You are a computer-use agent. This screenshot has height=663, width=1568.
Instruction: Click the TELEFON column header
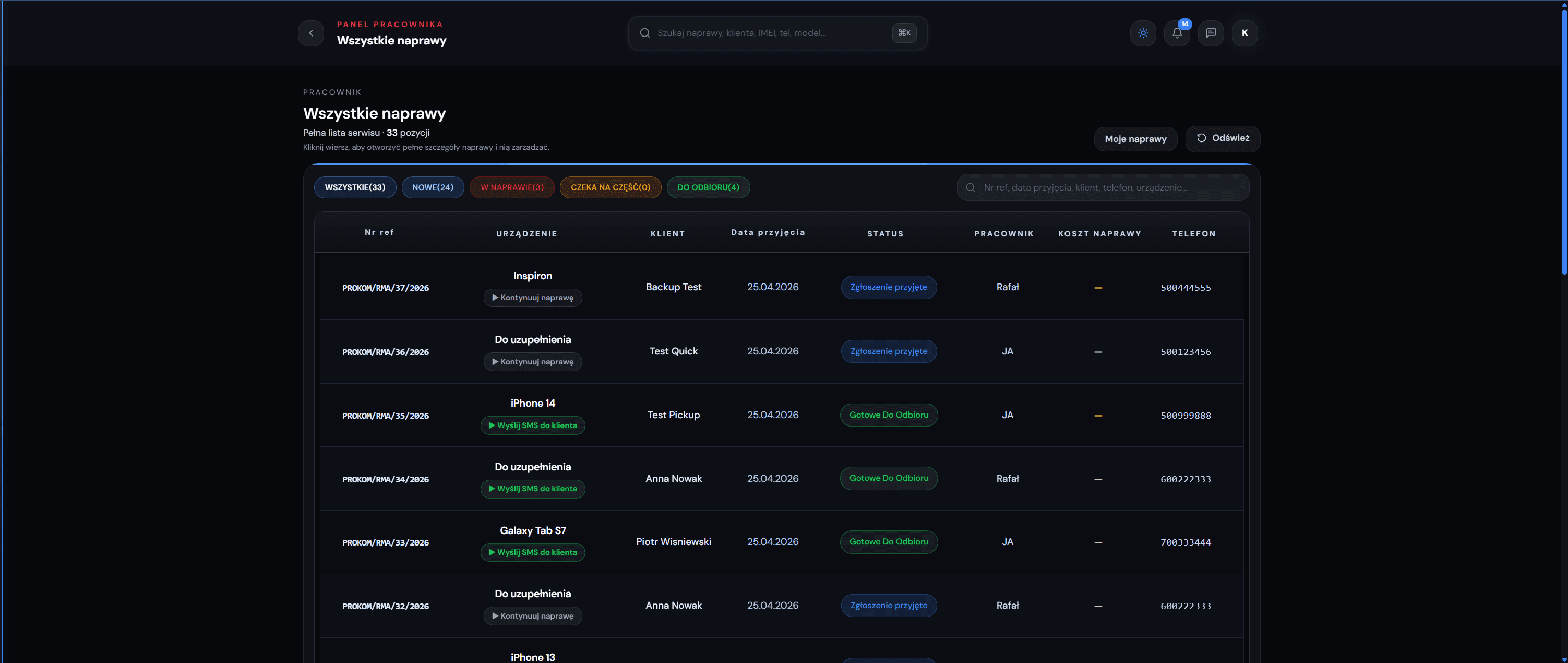1194,234
